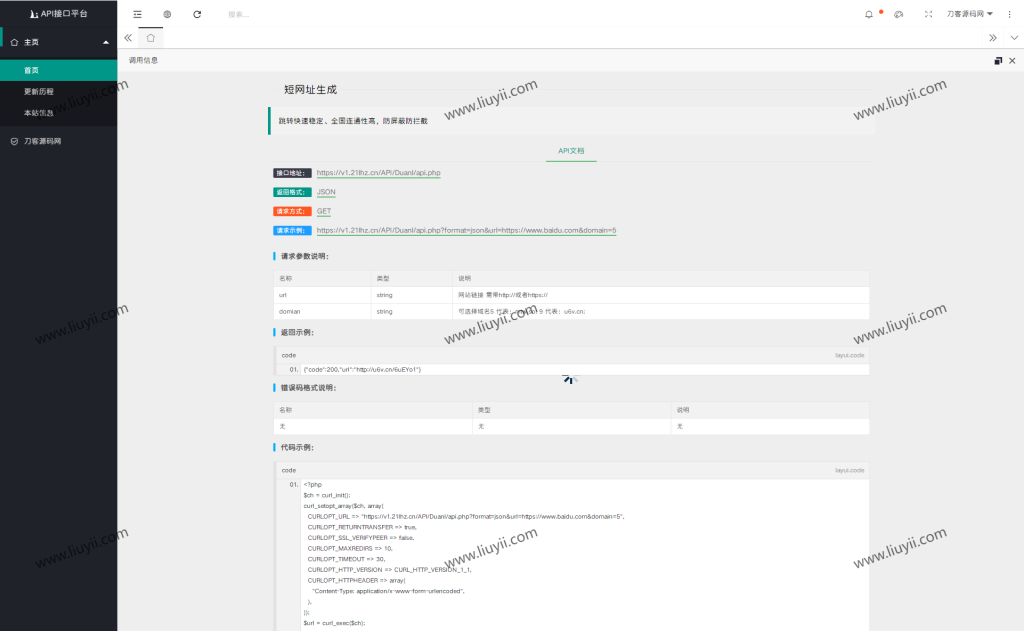The height and width of the screenshot is (631, 1024).
Task: Close the 调用信息 popup
Action: tap(1012, 61)
